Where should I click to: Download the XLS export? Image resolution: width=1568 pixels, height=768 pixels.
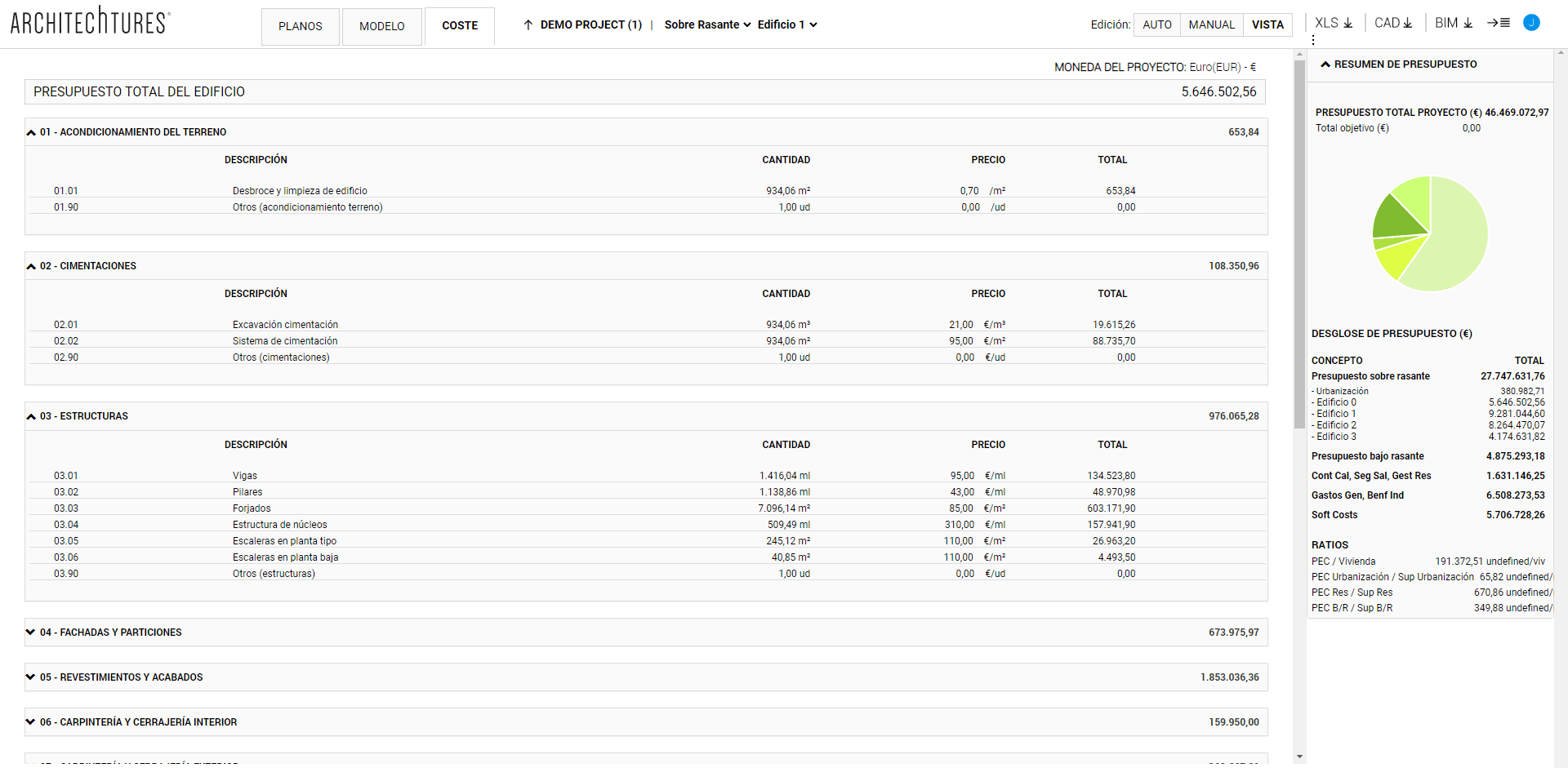1334,24
